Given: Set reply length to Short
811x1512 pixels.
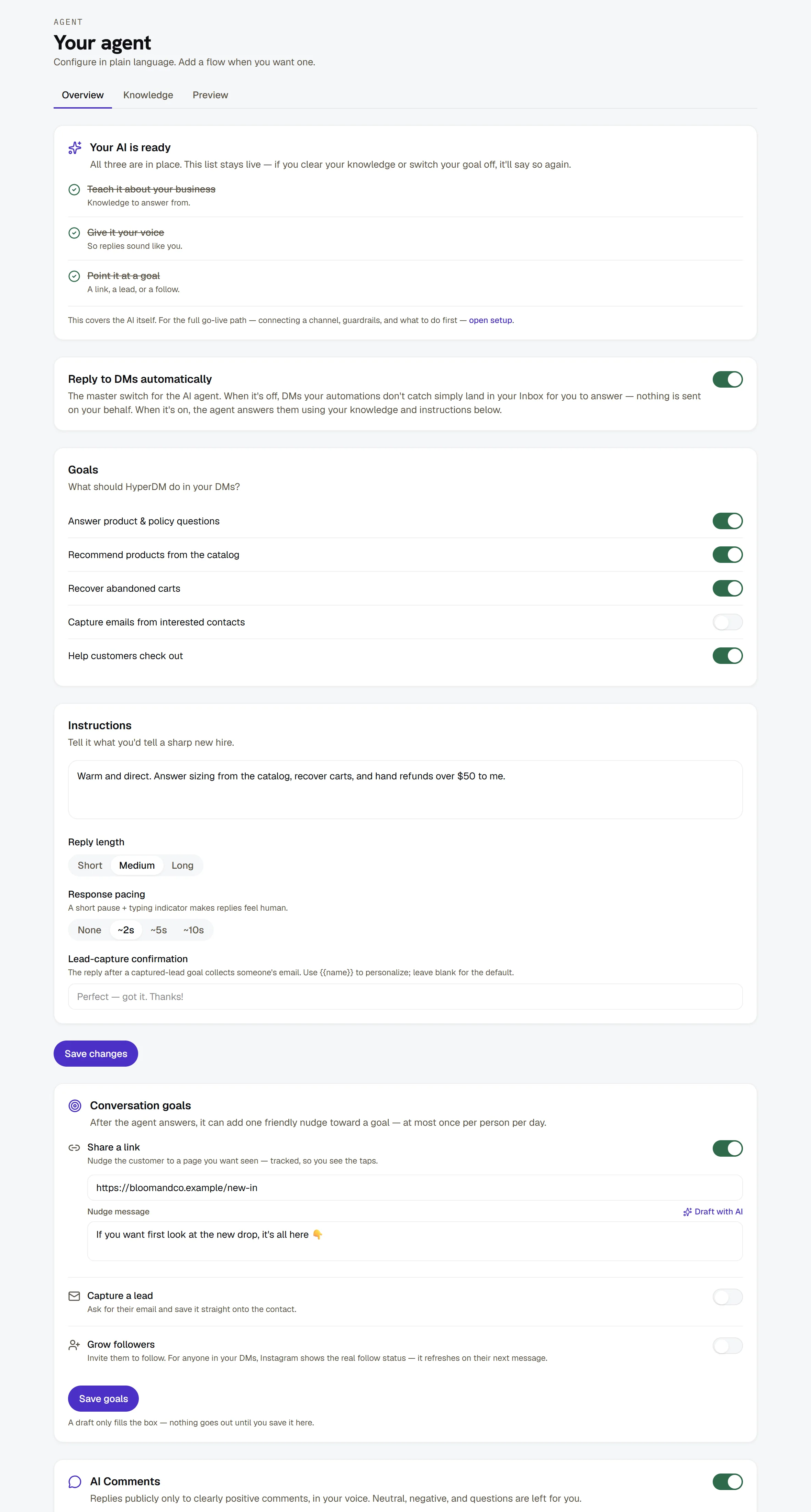Looking at the screenshot, I should coord(90,865).
